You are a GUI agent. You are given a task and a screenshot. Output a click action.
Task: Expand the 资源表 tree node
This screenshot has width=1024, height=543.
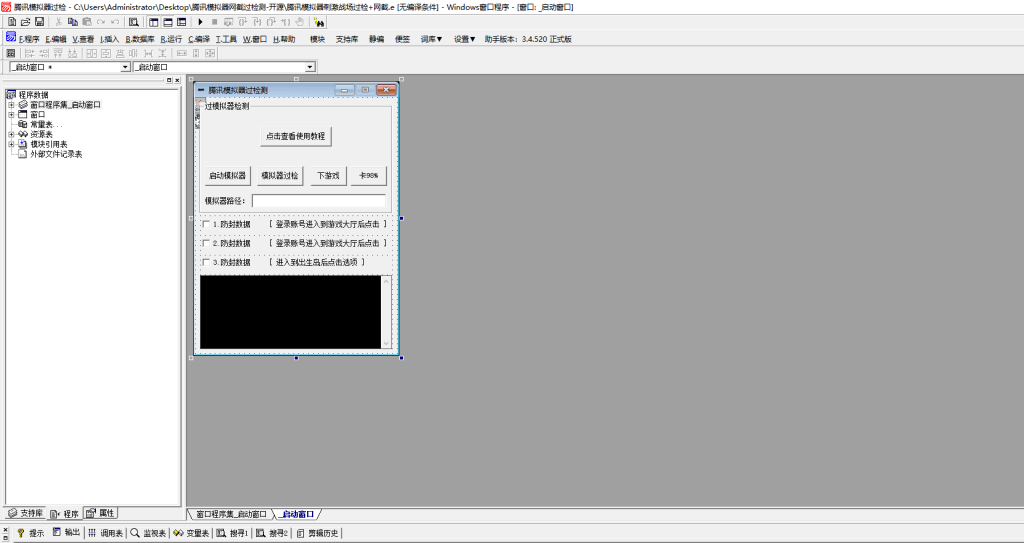11,134
